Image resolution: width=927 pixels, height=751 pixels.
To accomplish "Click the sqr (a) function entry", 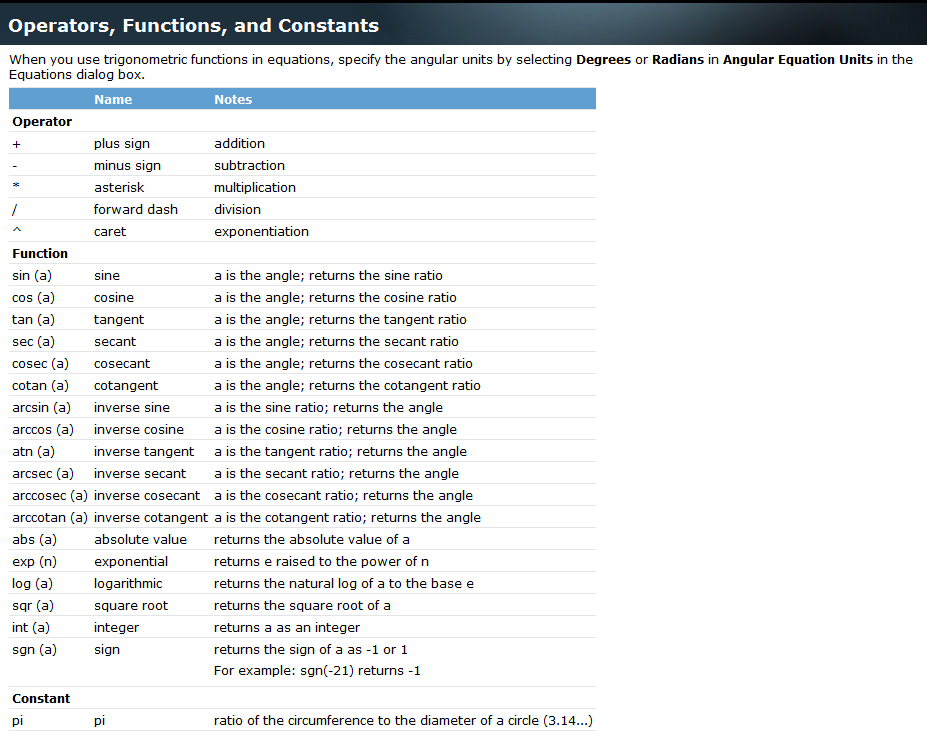I will [33, 605].
